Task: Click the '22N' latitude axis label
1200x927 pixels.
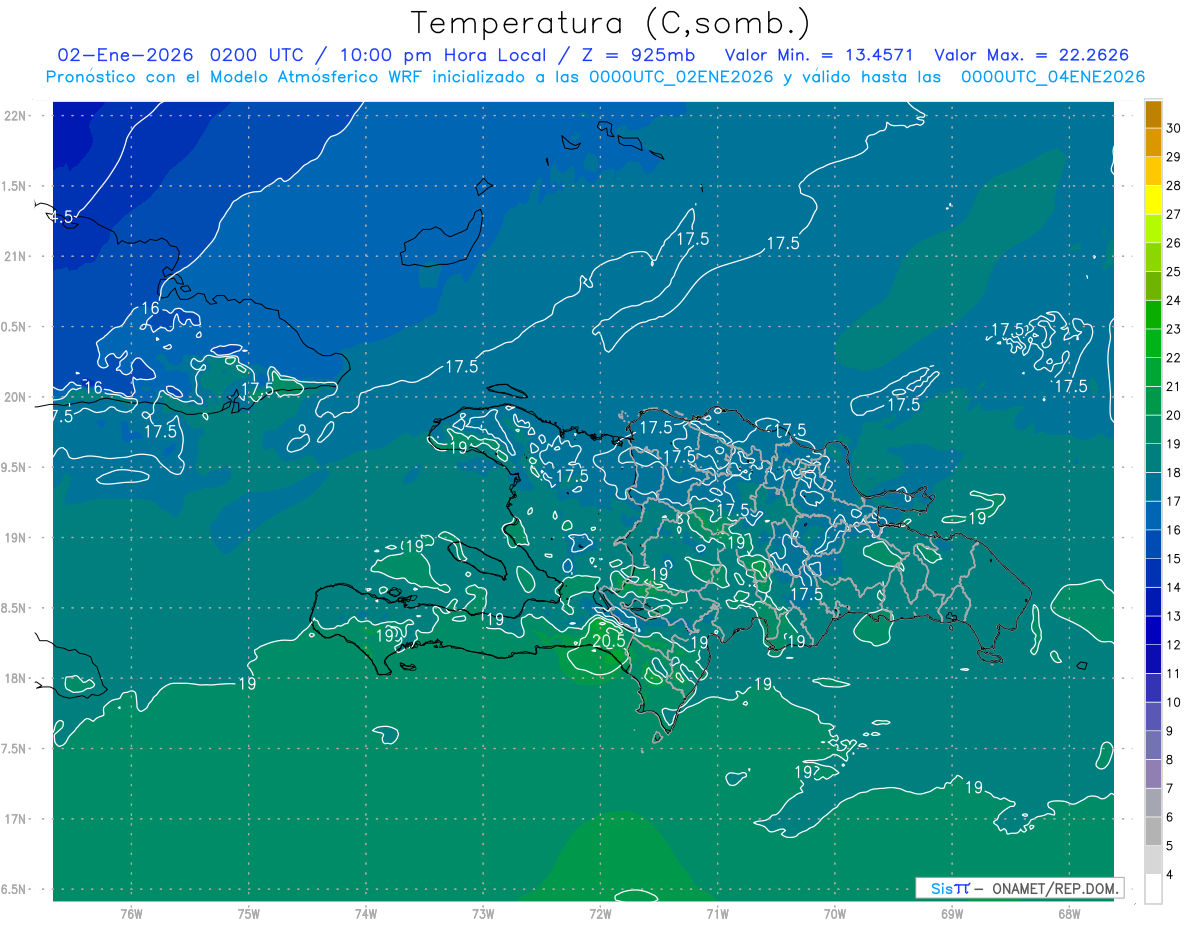Action: tap(14, 115)
